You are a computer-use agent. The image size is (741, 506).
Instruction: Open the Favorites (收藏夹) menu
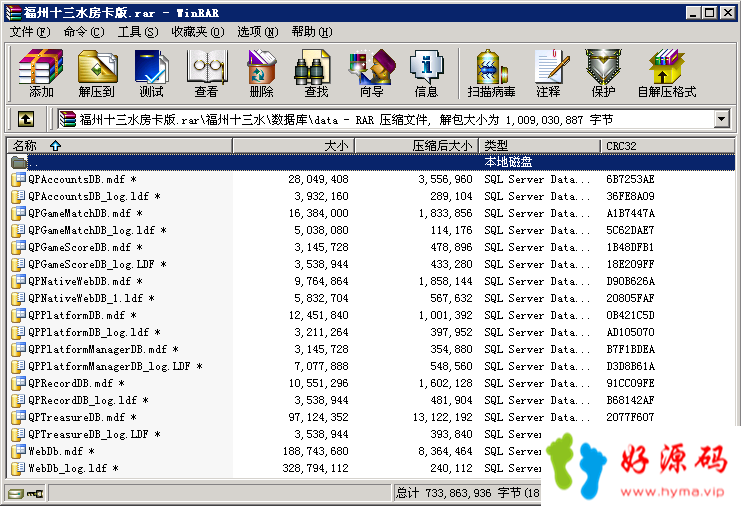pyautogui.click(x=198, y=32)
